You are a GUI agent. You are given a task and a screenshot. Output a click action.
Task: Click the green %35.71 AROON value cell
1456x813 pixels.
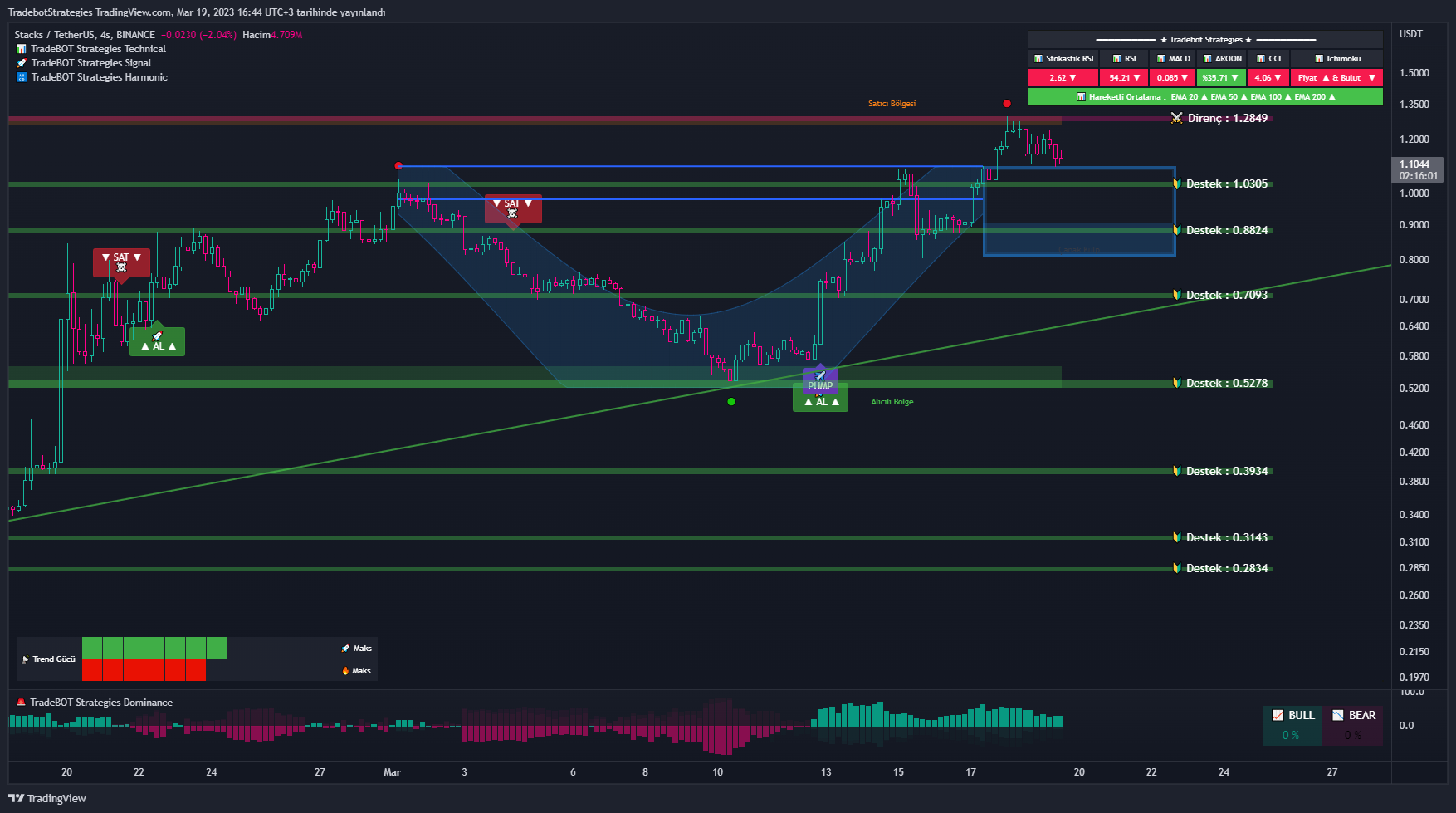click(x=1221, y=78)
